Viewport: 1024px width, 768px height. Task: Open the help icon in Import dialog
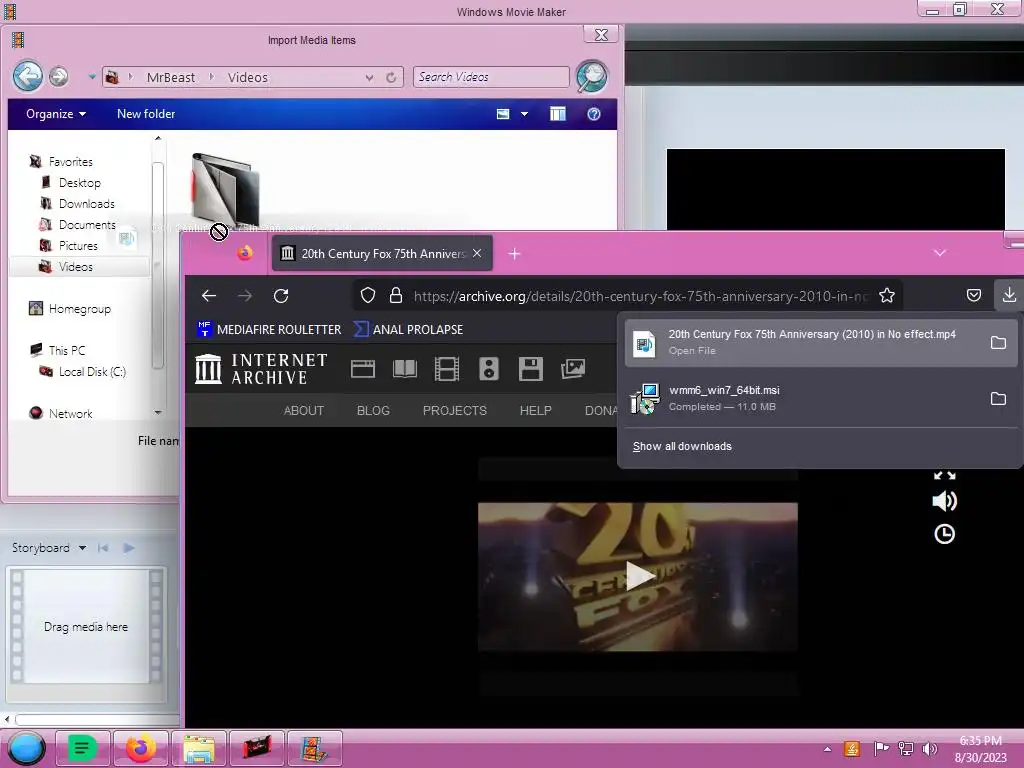pyautogui.click(x=594, y=114)
